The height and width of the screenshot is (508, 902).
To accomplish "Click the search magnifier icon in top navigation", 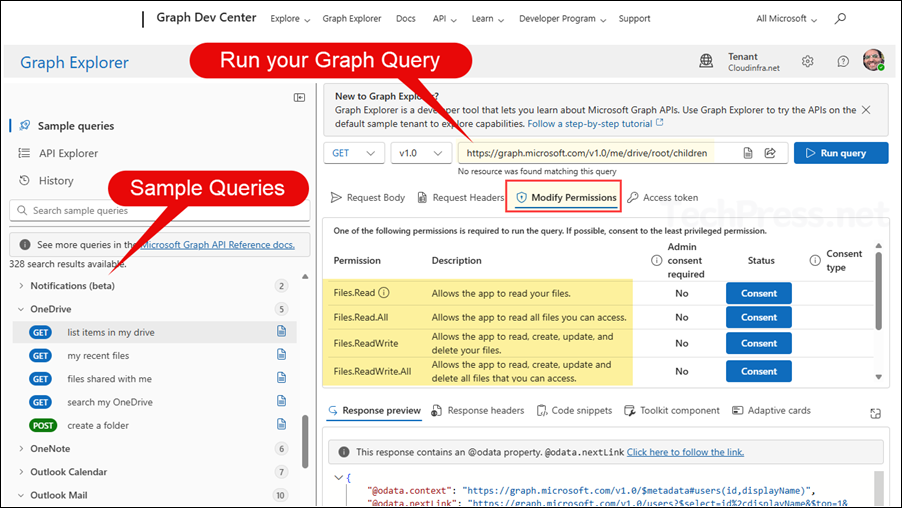I will point(840,19).
